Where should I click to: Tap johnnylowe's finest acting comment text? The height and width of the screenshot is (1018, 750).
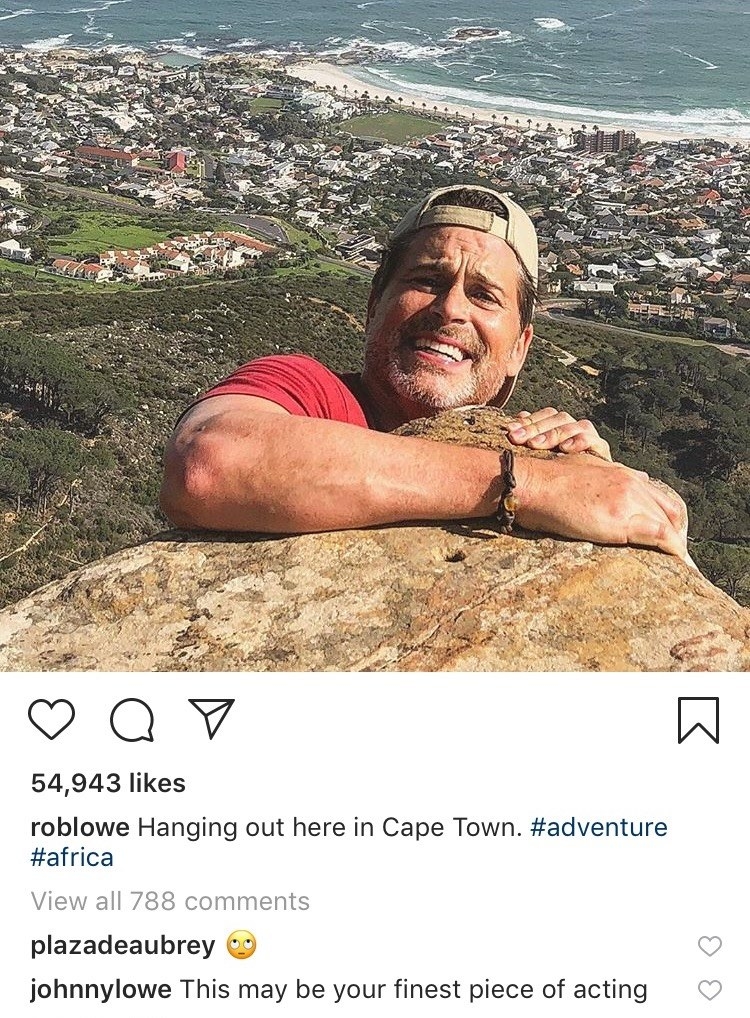tap(413, 989)
